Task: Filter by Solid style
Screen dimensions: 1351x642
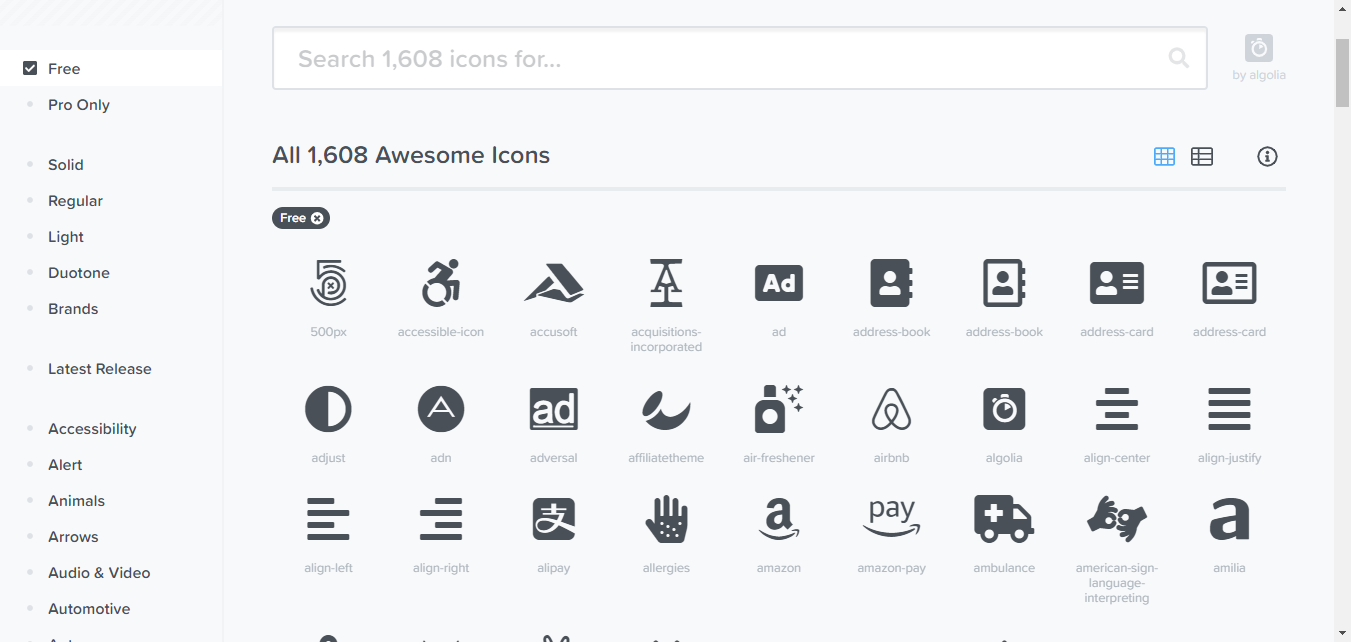Action: [66, 165]
